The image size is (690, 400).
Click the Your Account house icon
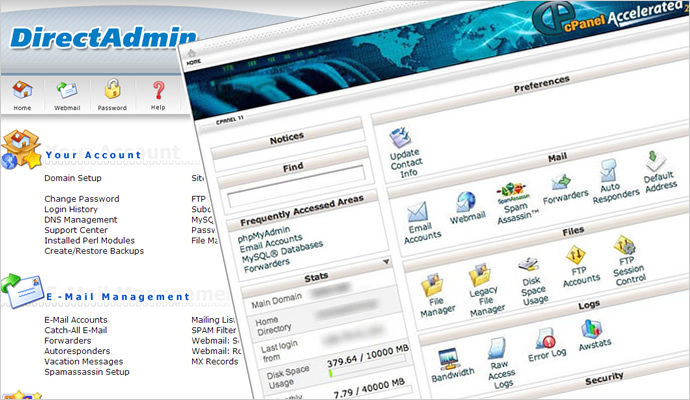tap(21, 149)
